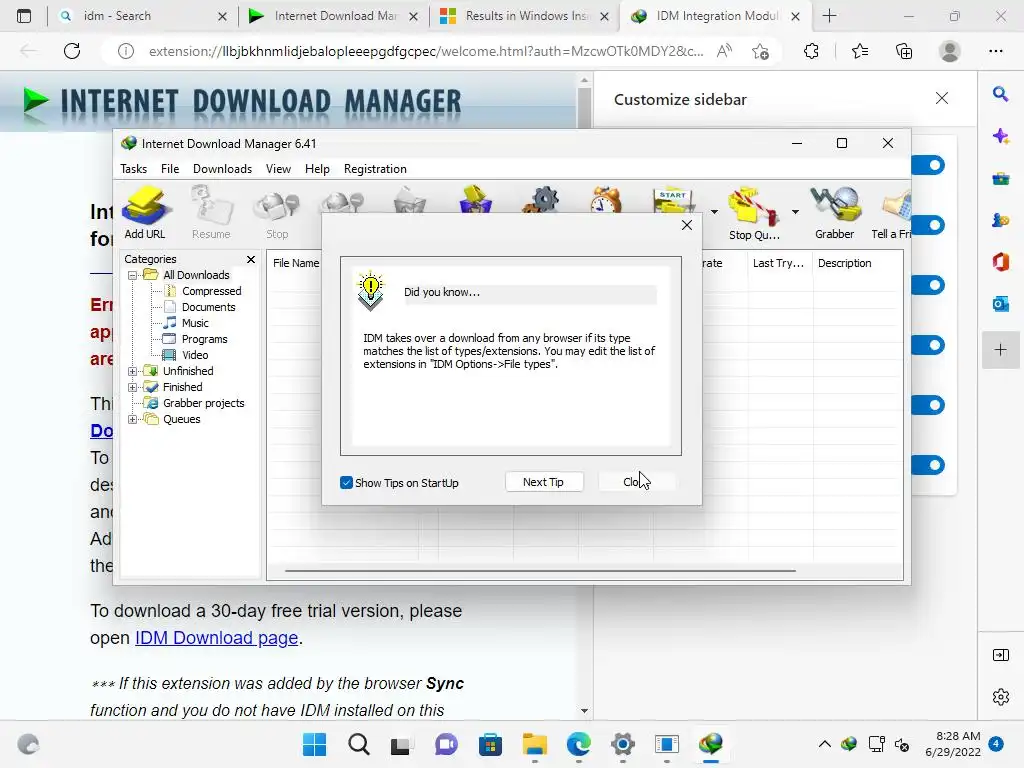Open the File menu in IDM

tap(170, 168)
